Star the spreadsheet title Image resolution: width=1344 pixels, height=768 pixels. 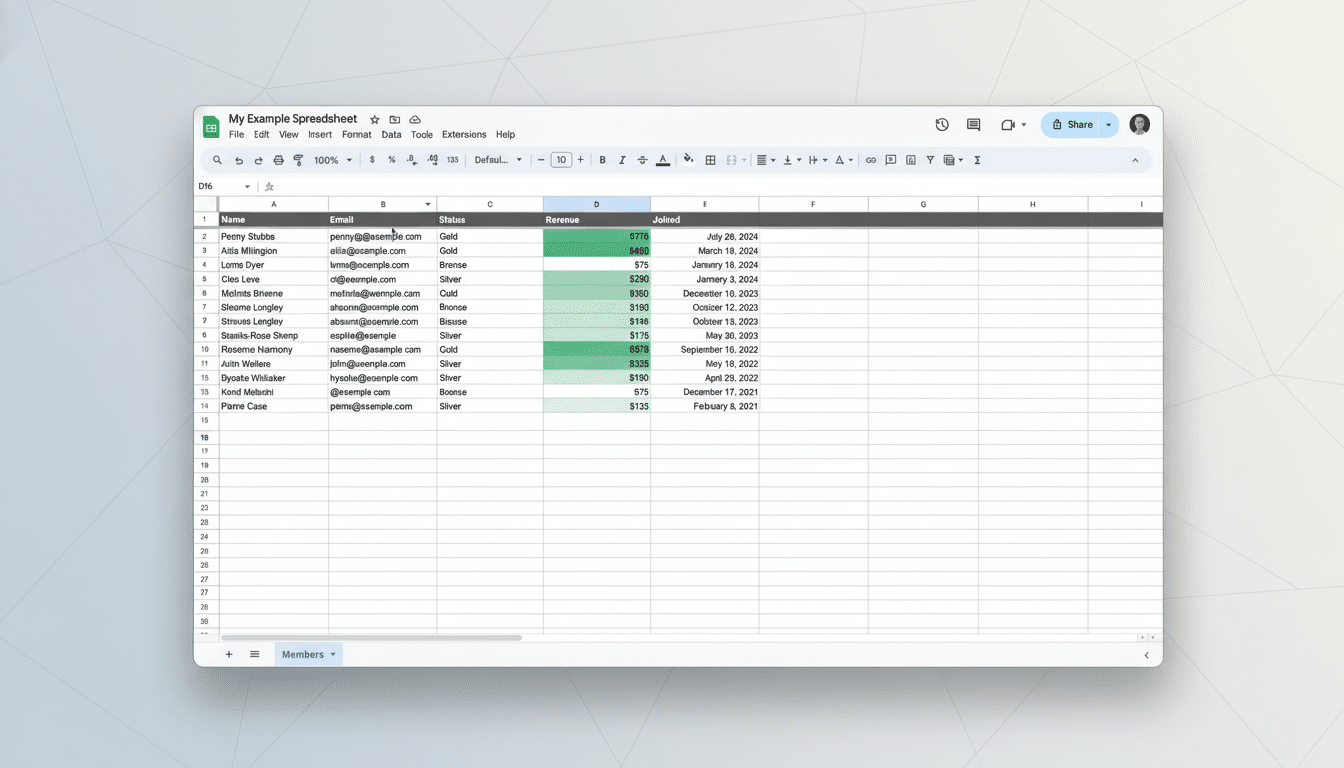click(x=375, y=120)
